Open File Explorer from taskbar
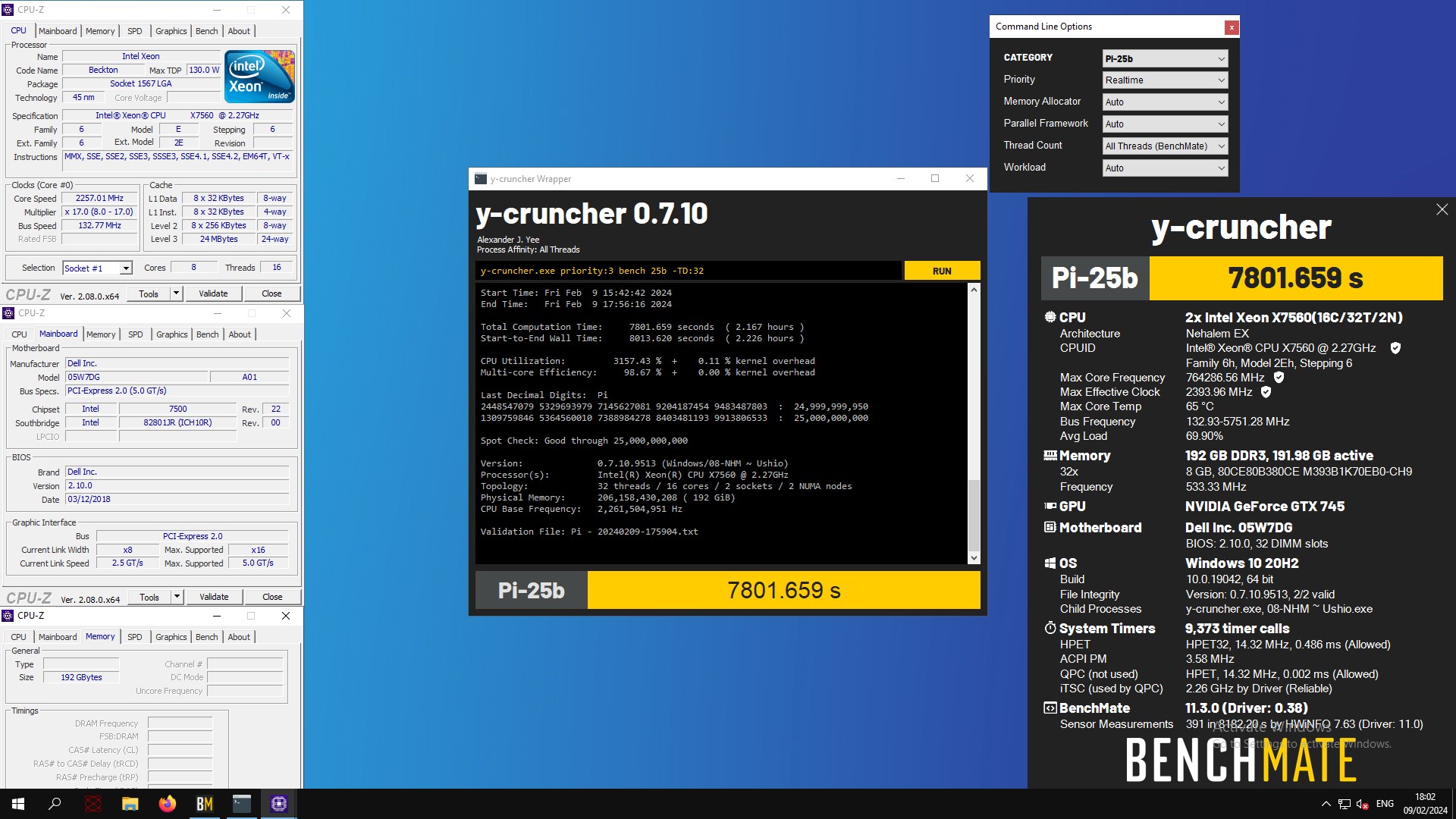This screenshot has width=1456, height=819. click(x=130, y=804)
